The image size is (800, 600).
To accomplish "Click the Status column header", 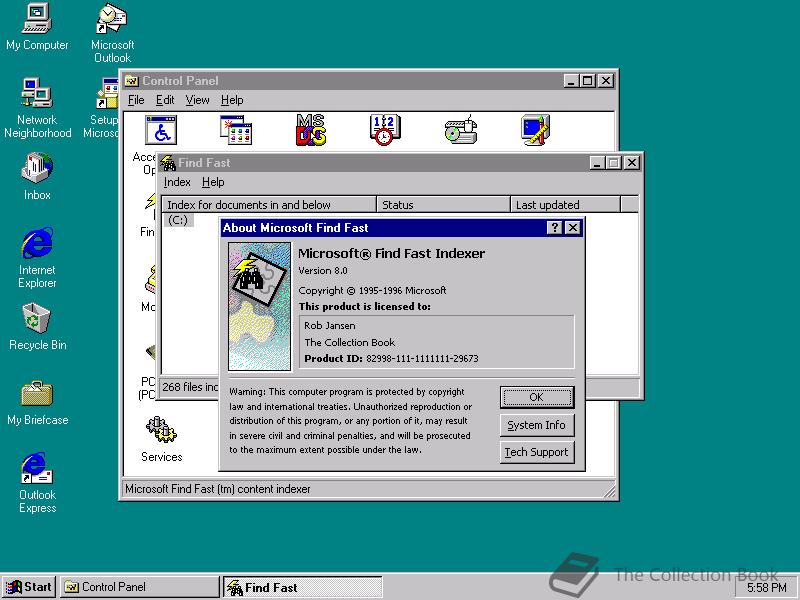I will pyautogui.click(x=443, y=205).
